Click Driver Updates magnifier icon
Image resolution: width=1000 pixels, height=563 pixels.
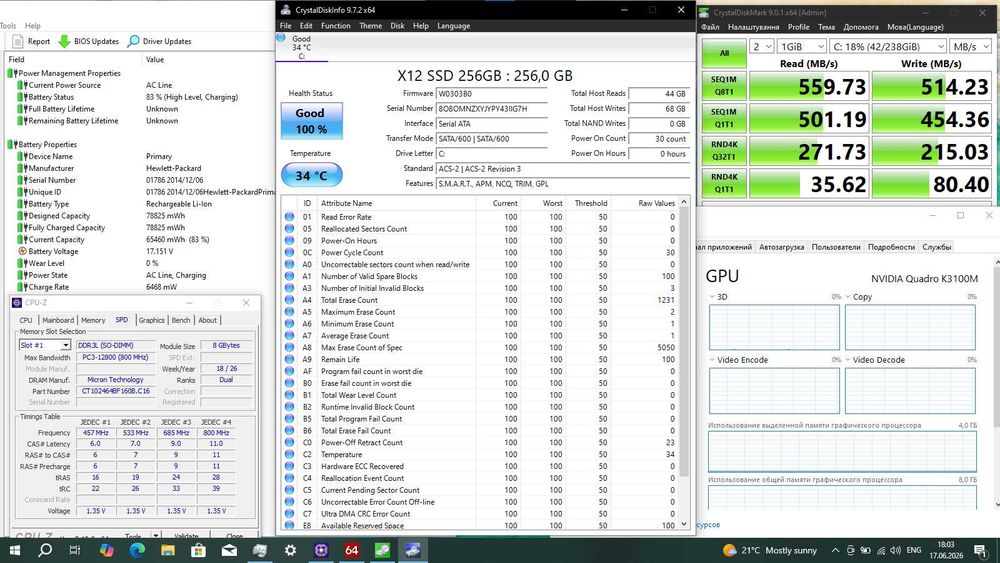pos(133,41)
